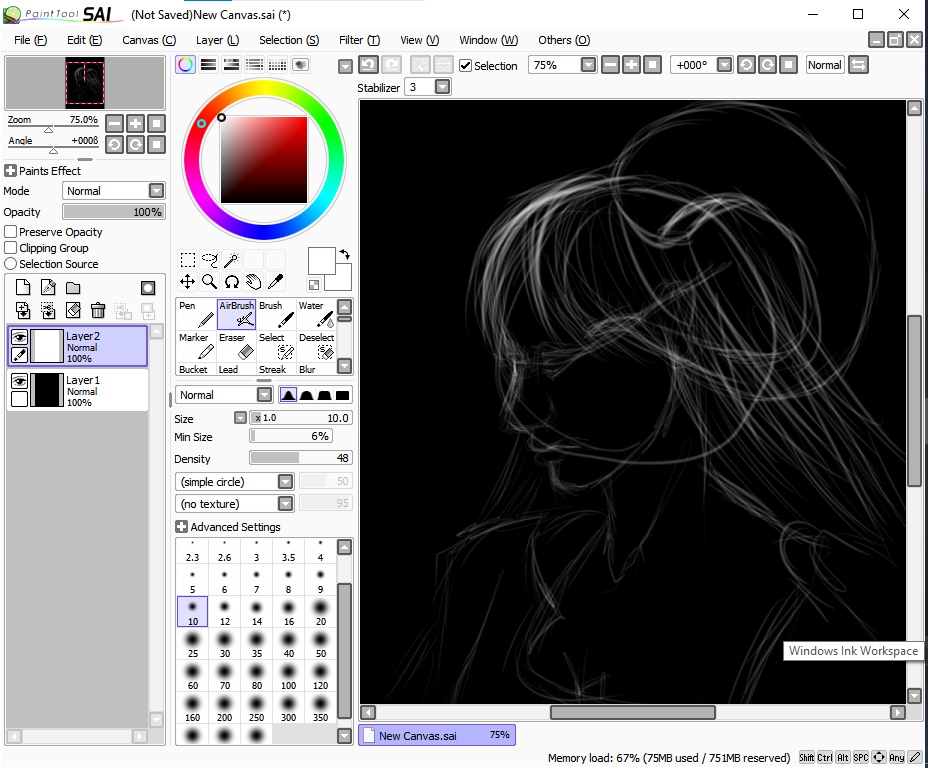Open the Edit menu
The width and height of the screenshot is (928, 768).
click(x=85, y=40)
